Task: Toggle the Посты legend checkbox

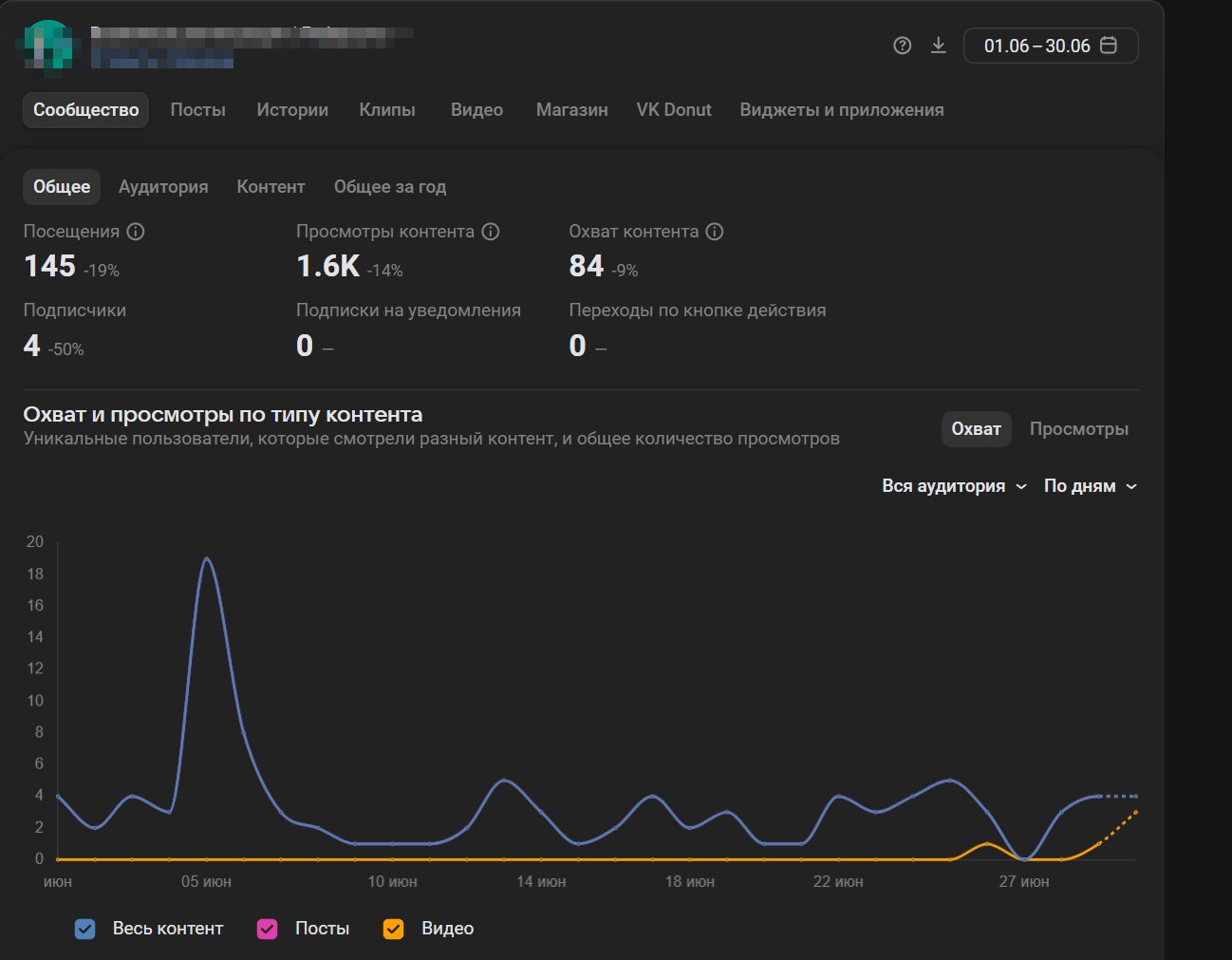Action: [268, 929]
